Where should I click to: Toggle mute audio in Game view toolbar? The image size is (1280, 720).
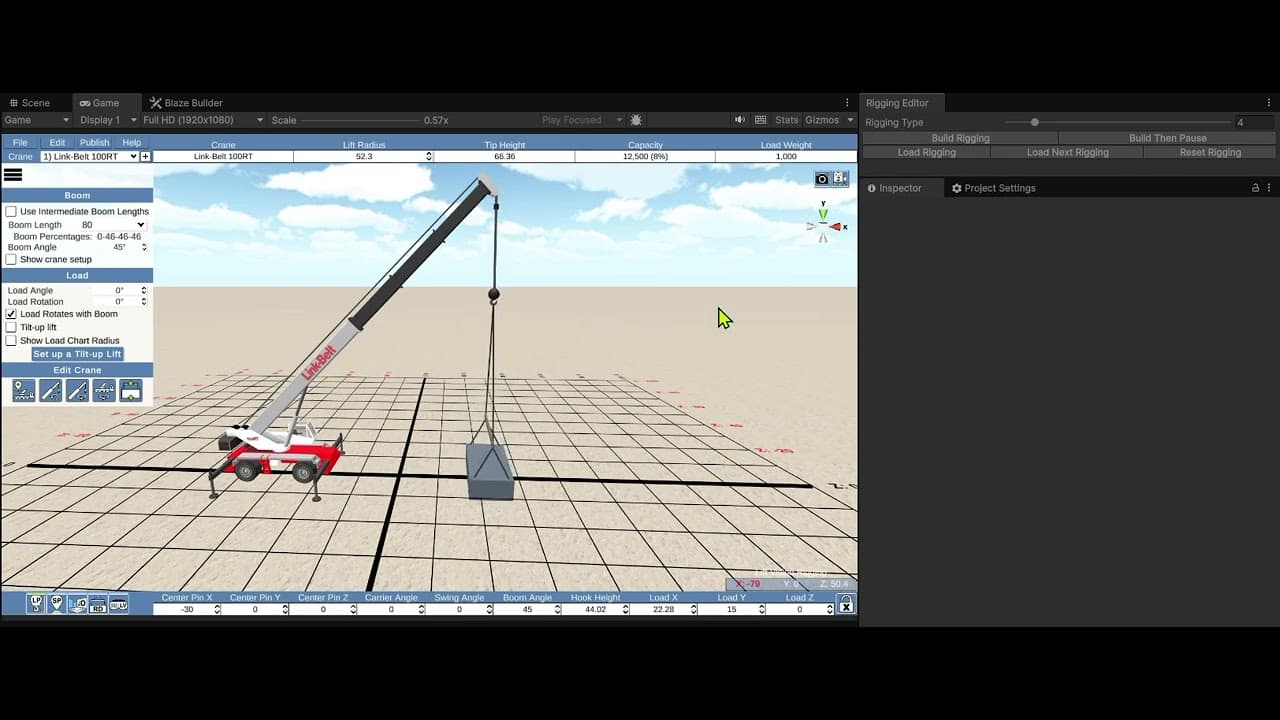pos(740,120)
